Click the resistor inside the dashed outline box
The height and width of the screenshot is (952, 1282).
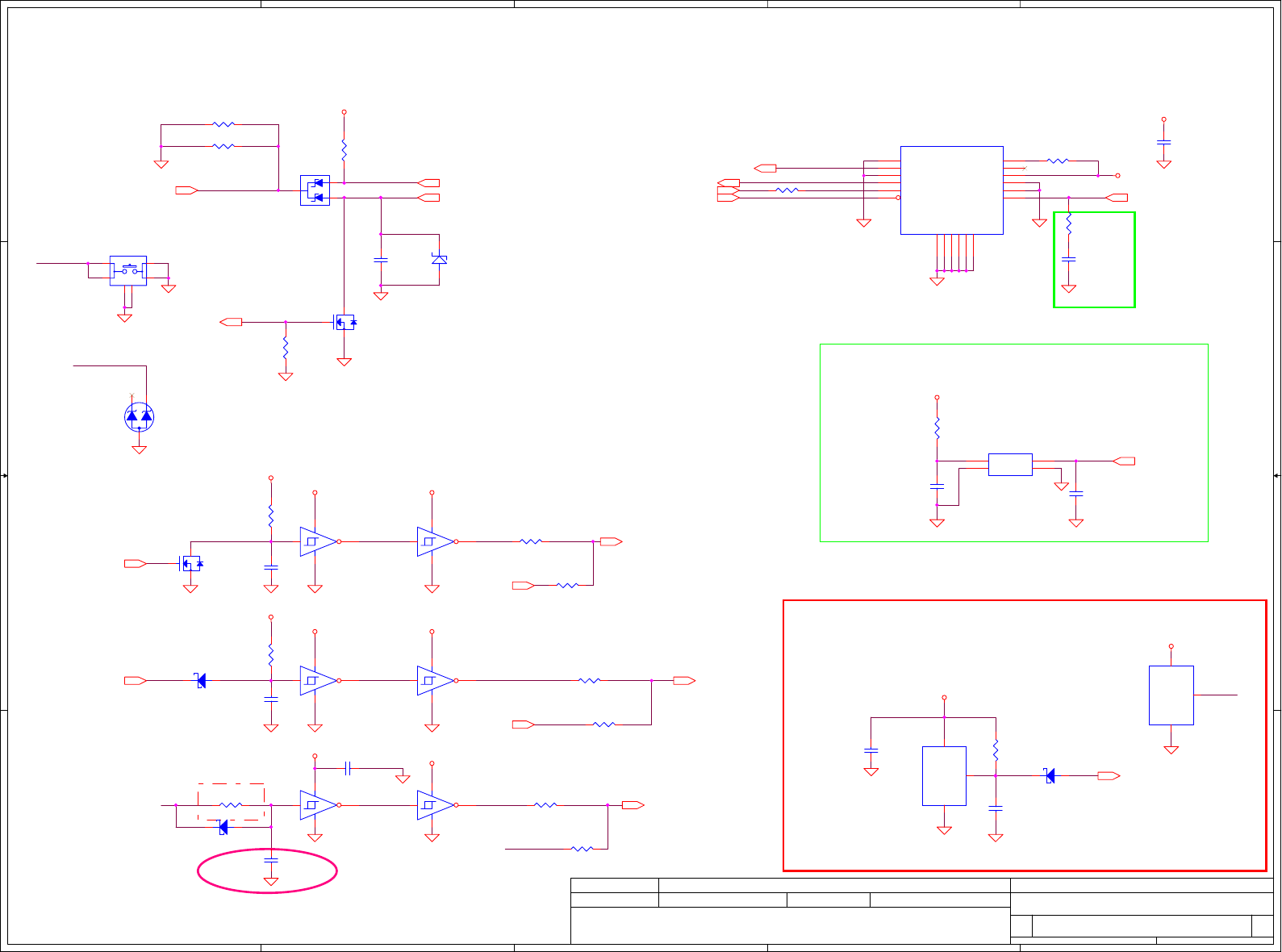coord(231,805)
